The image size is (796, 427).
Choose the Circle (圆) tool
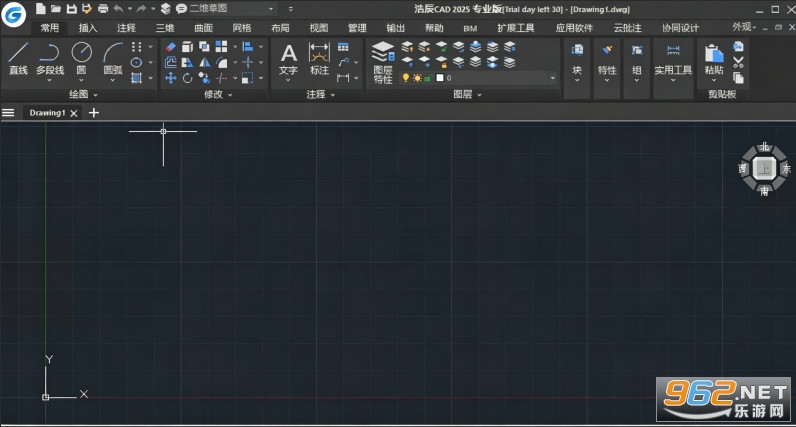81,58
